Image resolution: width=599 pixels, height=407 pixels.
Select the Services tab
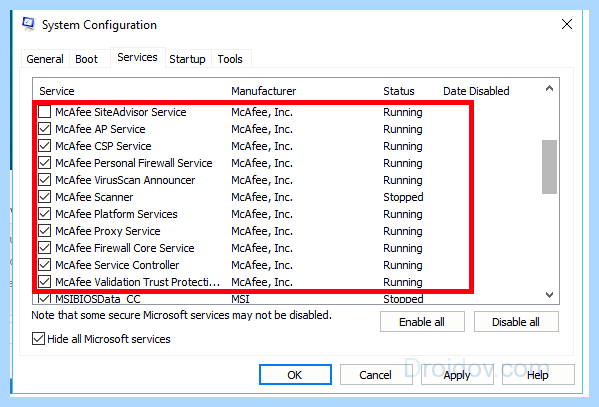click(137, 57)
